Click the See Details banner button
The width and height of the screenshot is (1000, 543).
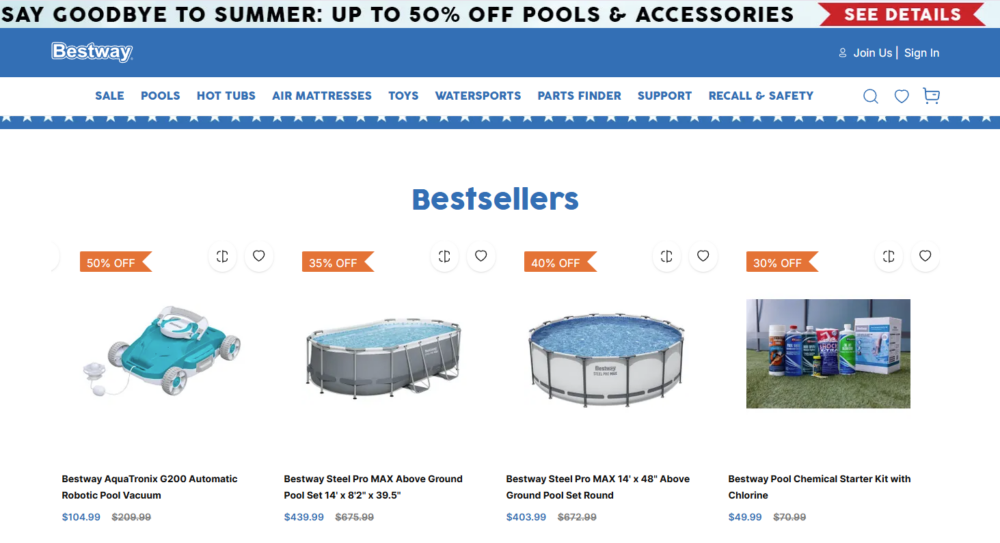click(x=902, y=14)
